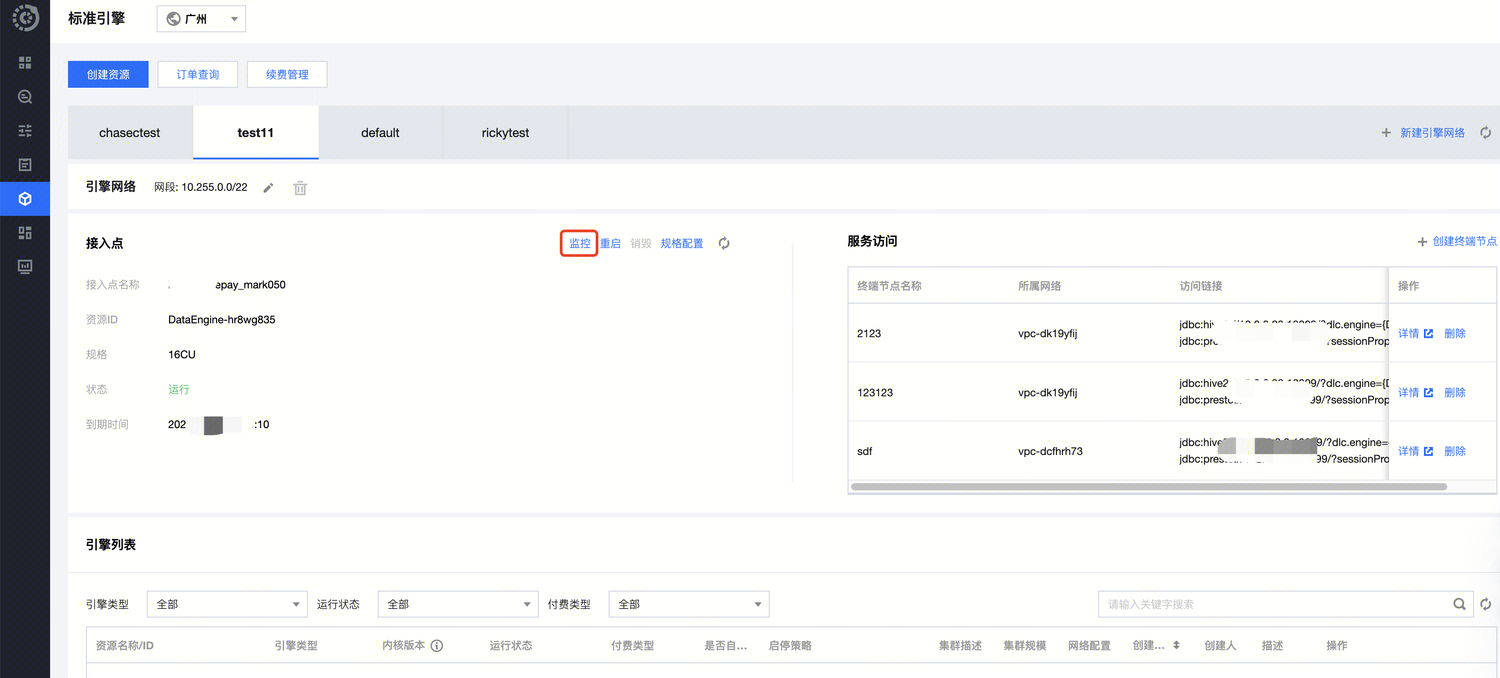Click the refresh icon beside 新建引擎网络
The width and height of the screenshot is (1500, 678).
pos(1485,133)
